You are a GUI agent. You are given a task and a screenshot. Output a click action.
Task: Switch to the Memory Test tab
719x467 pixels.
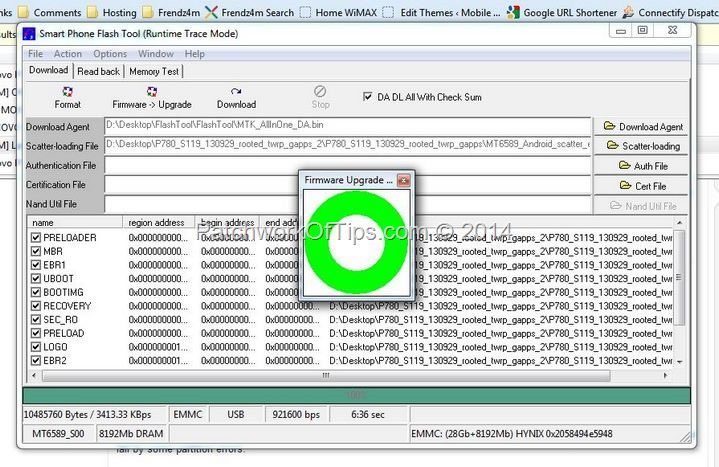[x=154, y=72]
